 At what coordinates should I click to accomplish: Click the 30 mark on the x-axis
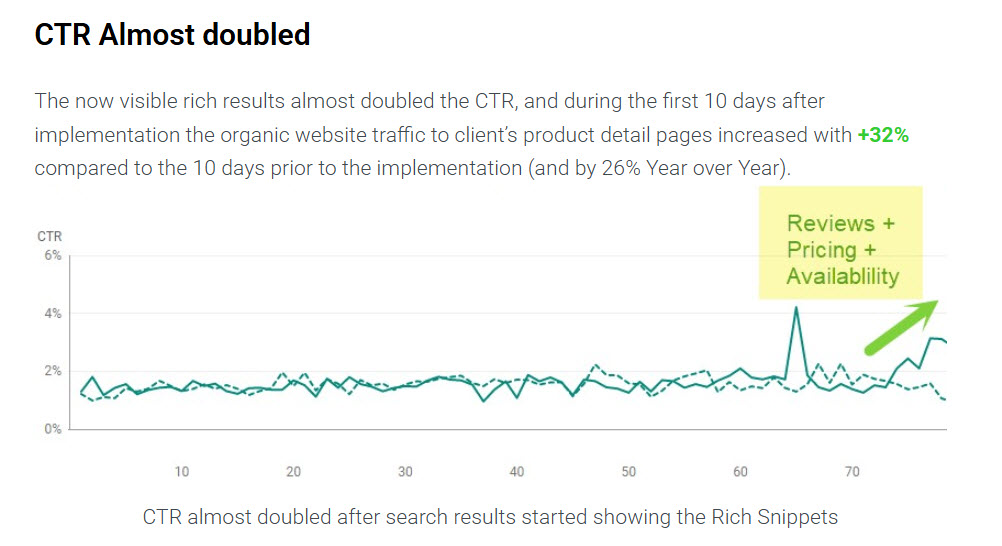coord(405,472)
